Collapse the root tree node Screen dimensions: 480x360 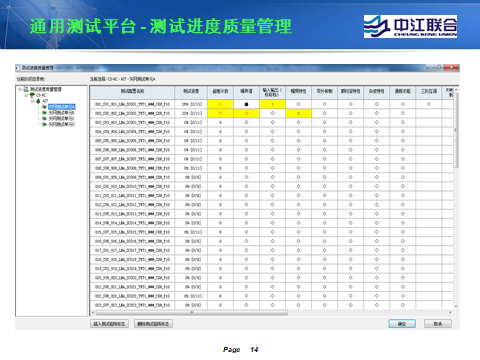(20, 89)
